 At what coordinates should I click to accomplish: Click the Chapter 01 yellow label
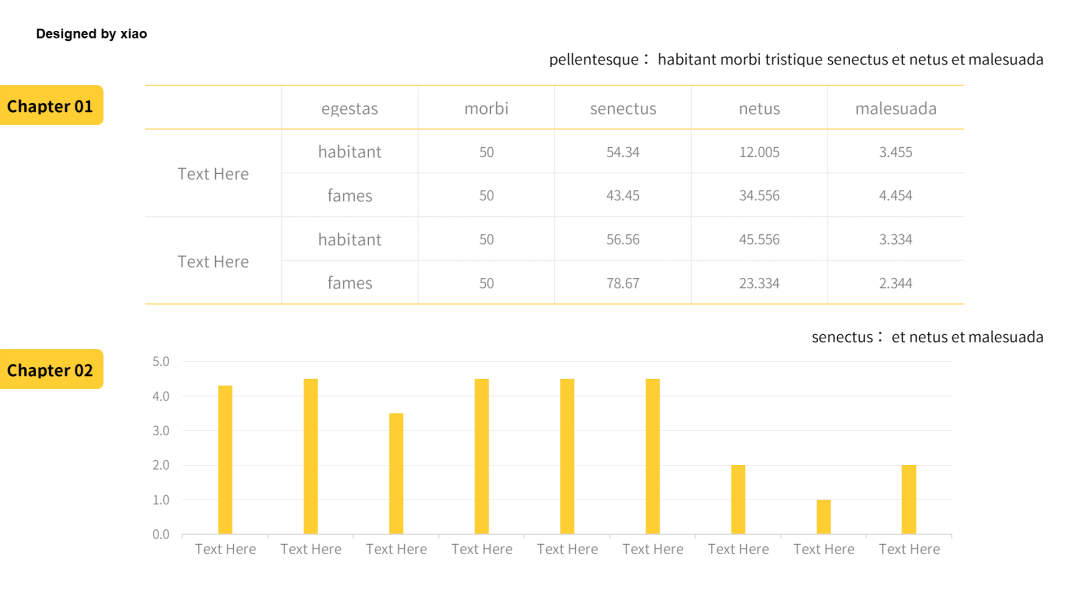tap(51, 105)
